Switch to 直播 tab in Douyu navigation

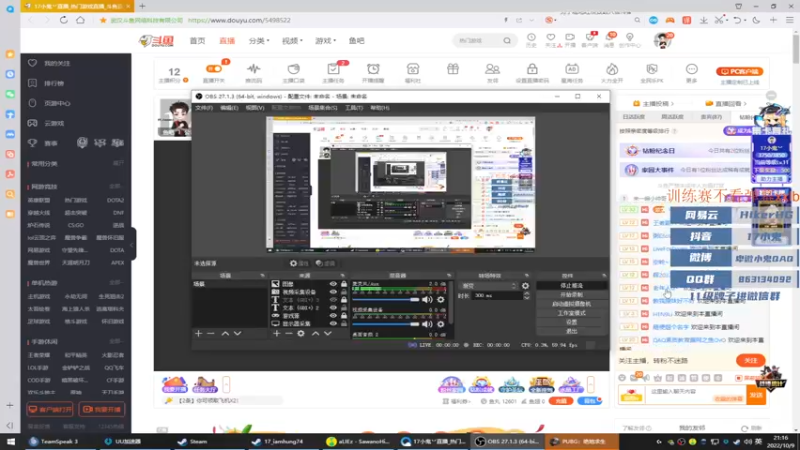pyautogui.click(x=227, y=40)
